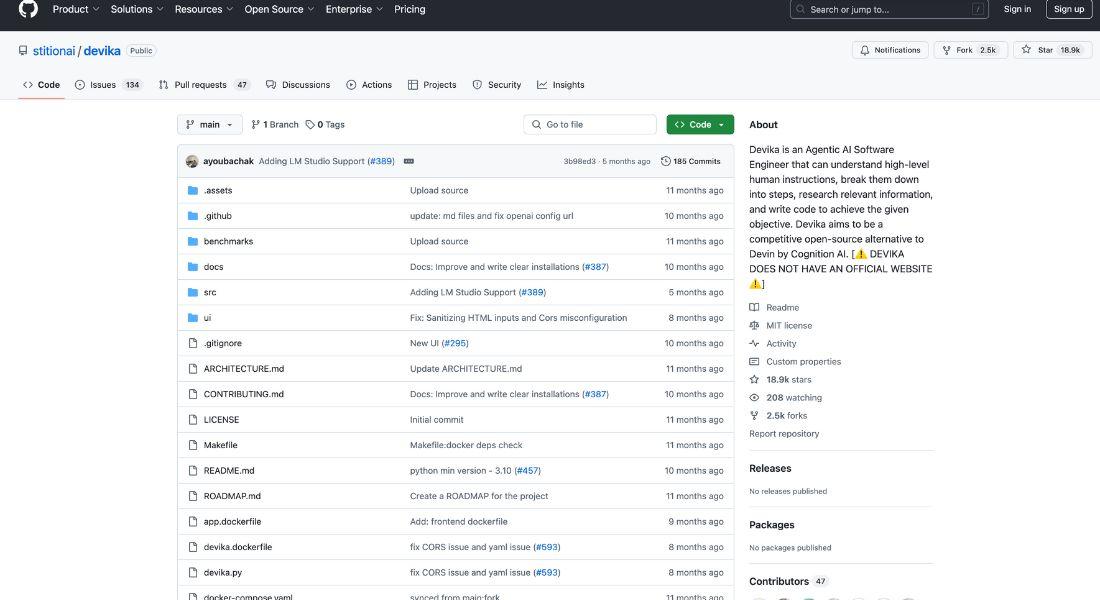Switch to the Actions tab
This screenshot has width=1100, height=600.
[x=369, y=85]
